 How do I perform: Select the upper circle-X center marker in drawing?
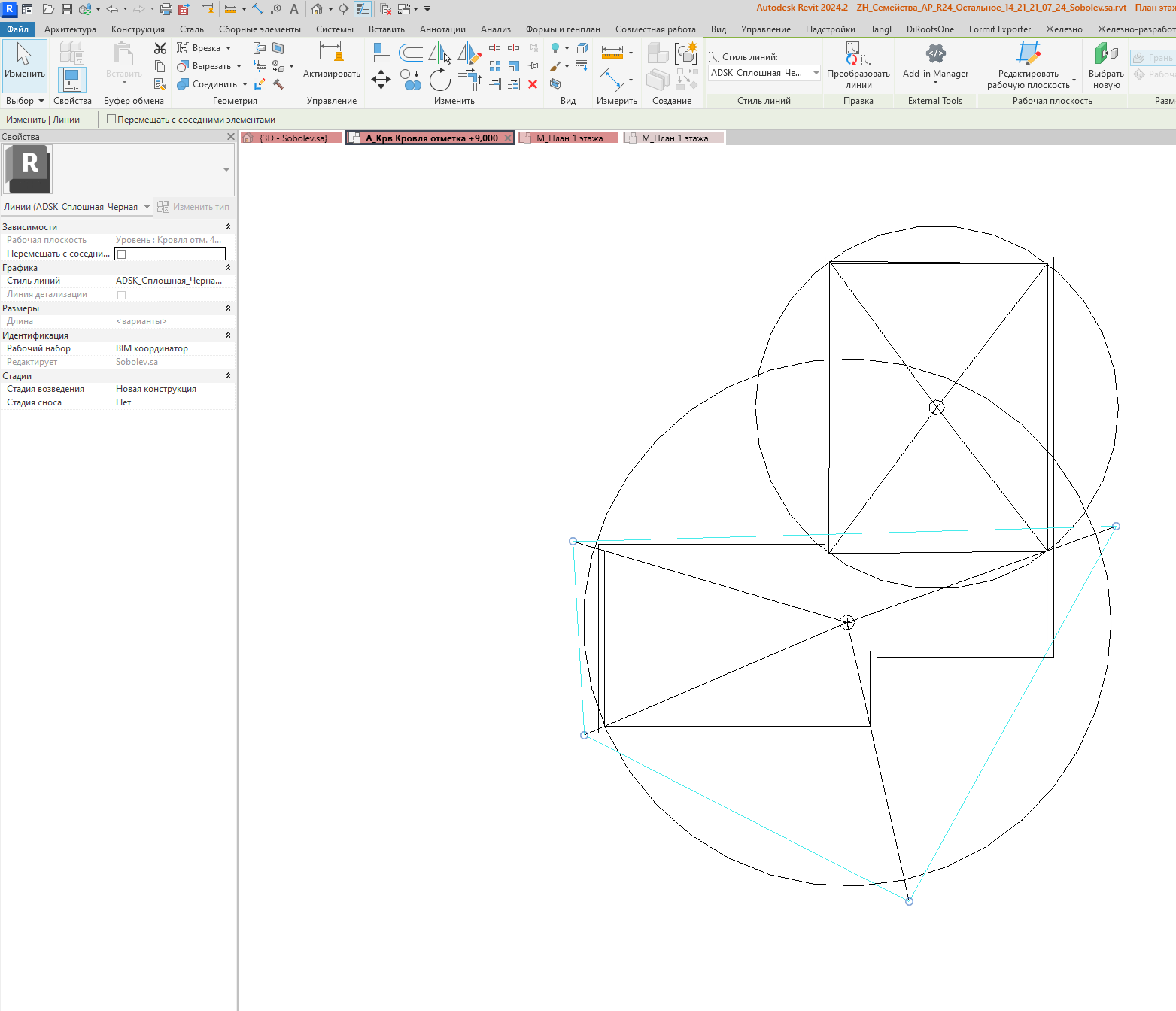coord(936,407)
